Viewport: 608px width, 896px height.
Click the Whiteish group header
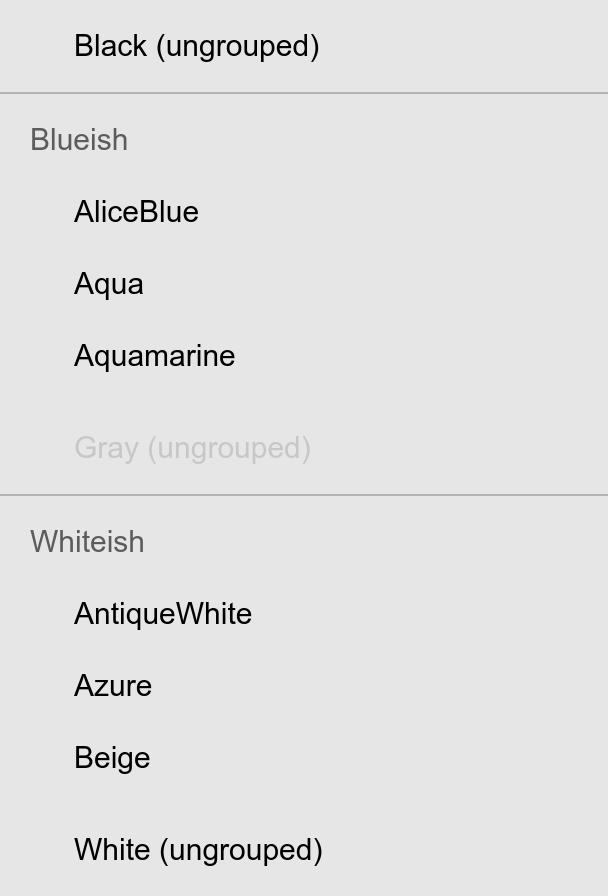87,542
